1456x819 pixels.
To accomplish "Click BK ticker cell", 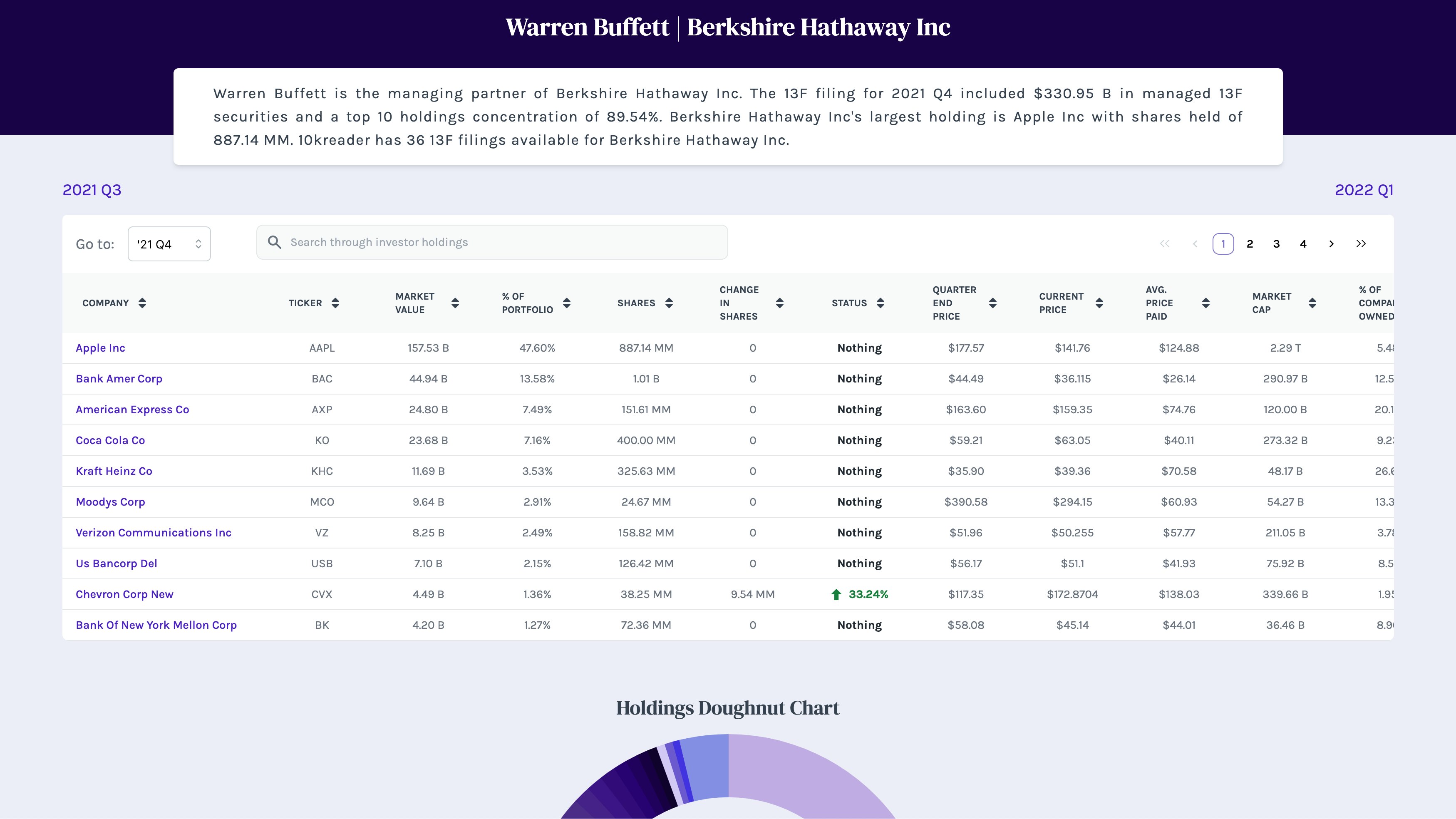I will pos(322,625).
